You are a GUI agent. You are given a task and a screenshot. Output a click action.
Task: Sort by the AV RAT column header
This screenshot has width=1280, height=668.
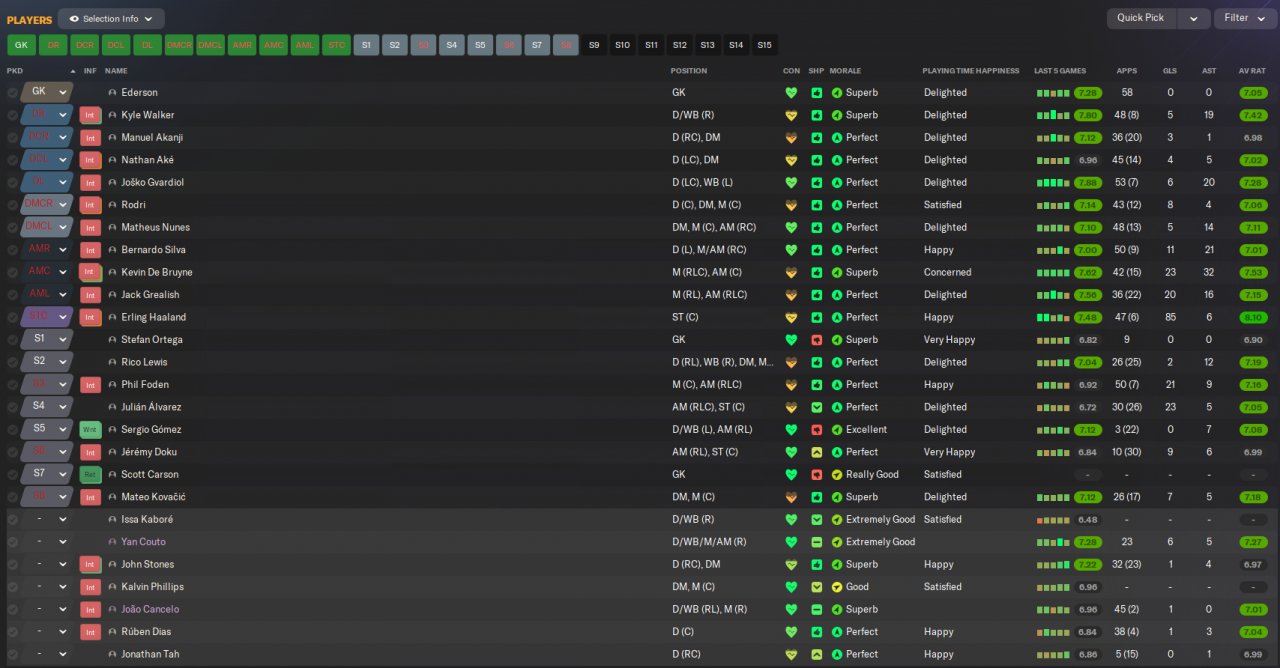1252,71
